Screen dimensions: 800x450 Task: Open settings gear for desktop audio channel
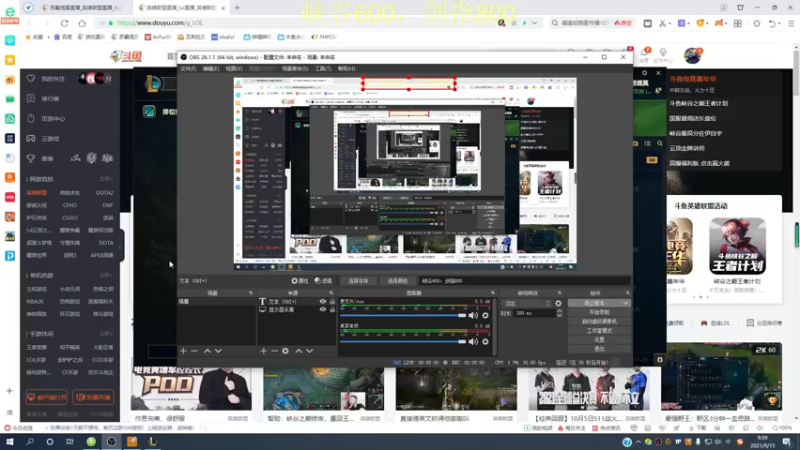click(x=485, y=341)
